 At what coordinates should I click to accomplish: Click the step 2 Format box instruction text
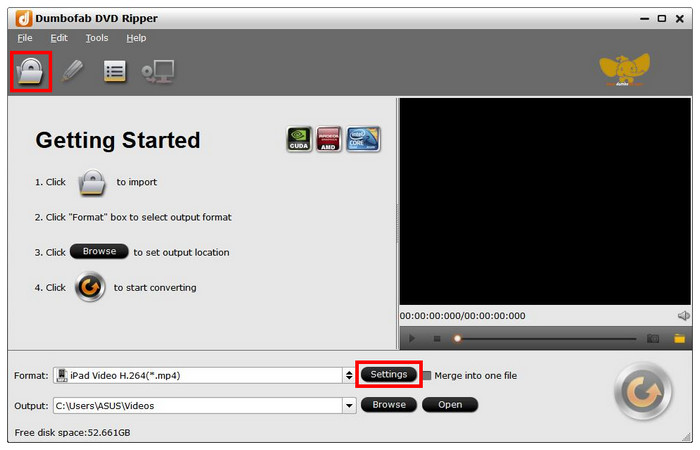tap(133, 217)
